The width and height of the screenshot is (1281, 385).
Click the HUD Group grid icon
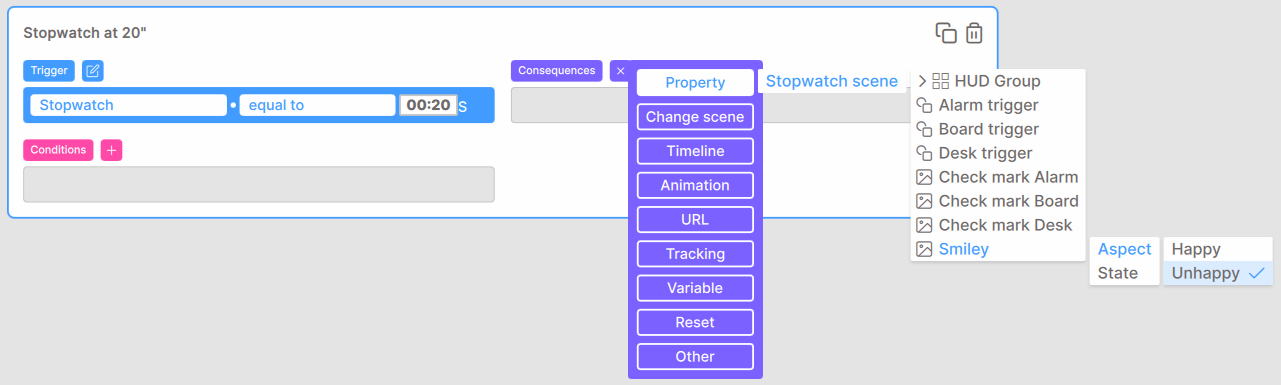pos(941,81)
